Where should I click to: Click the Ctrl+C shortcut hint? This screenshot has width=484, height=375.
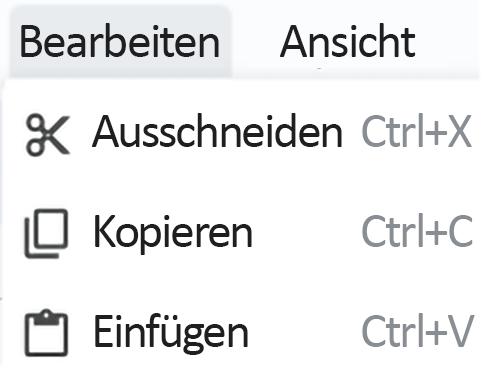[417, 231]
